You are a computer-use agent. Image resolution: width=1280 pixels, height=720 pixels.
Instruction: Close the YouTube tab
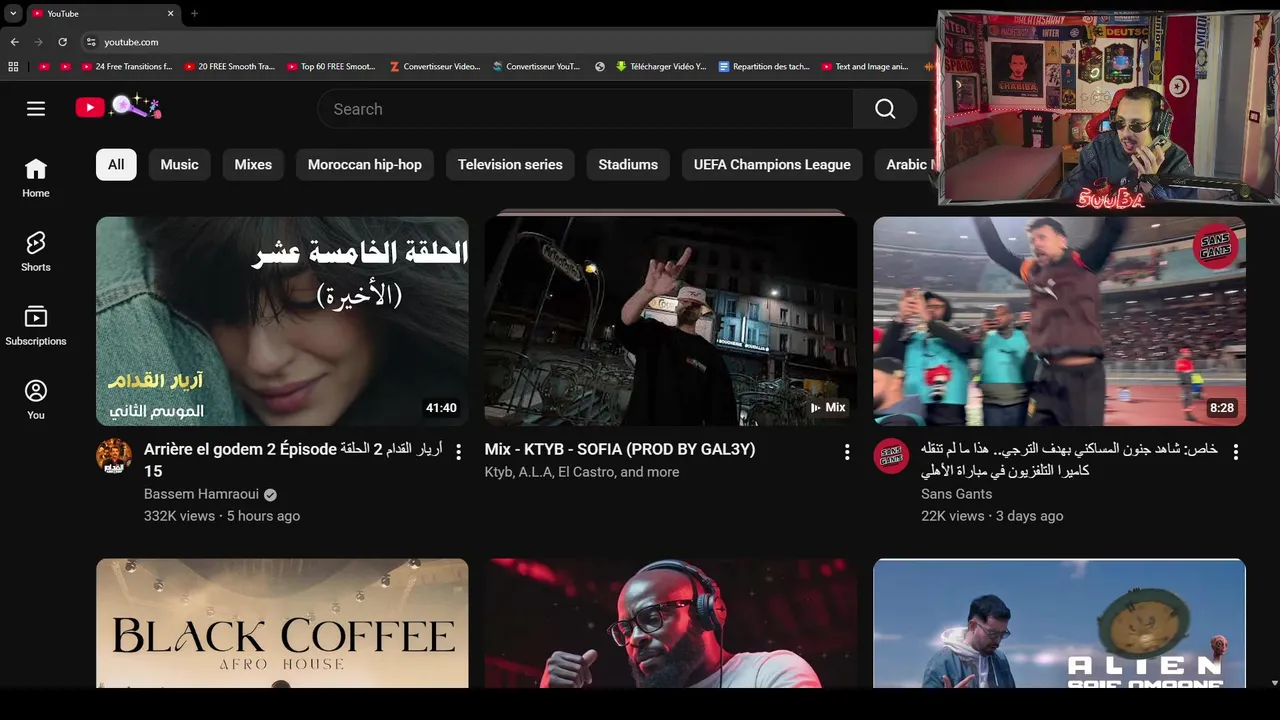pos(170,14)
